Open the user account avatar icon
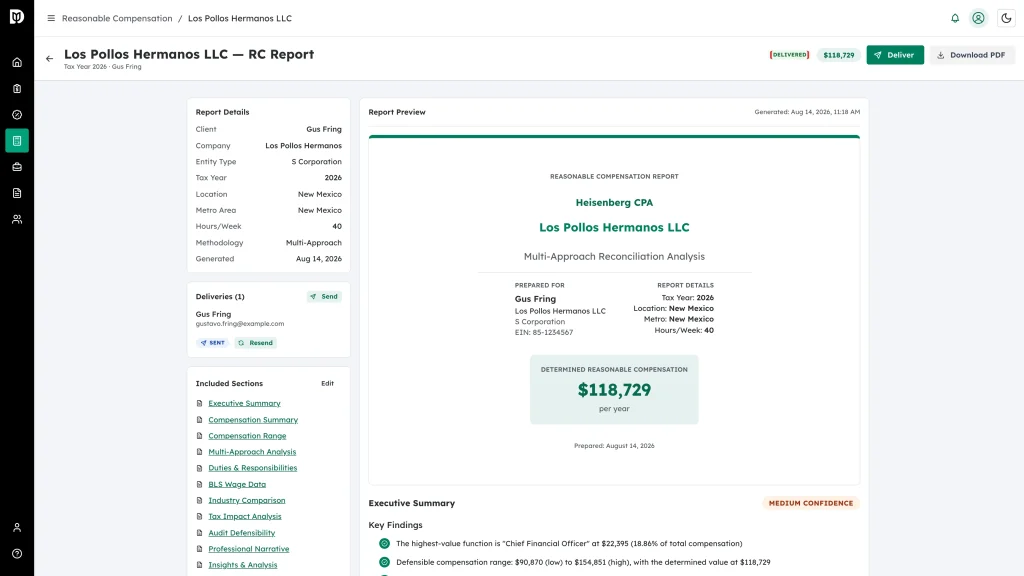1024x576 pixels. (x=978, y=18)
